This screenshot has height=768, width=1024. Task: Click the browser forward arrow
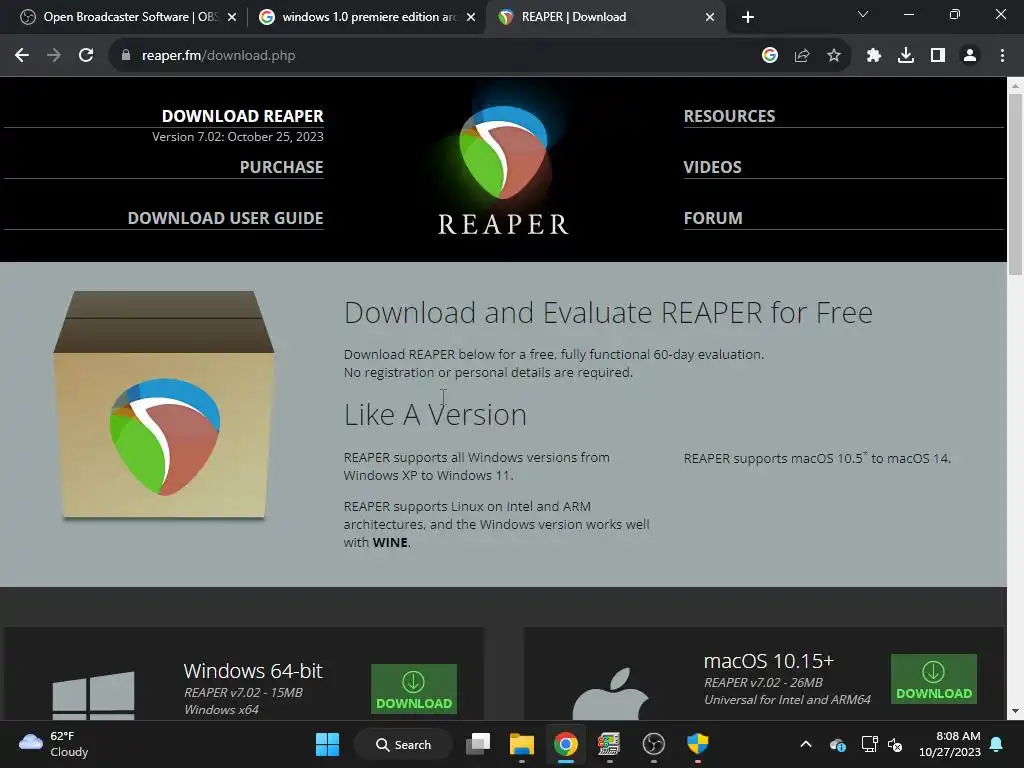(54, 56)
